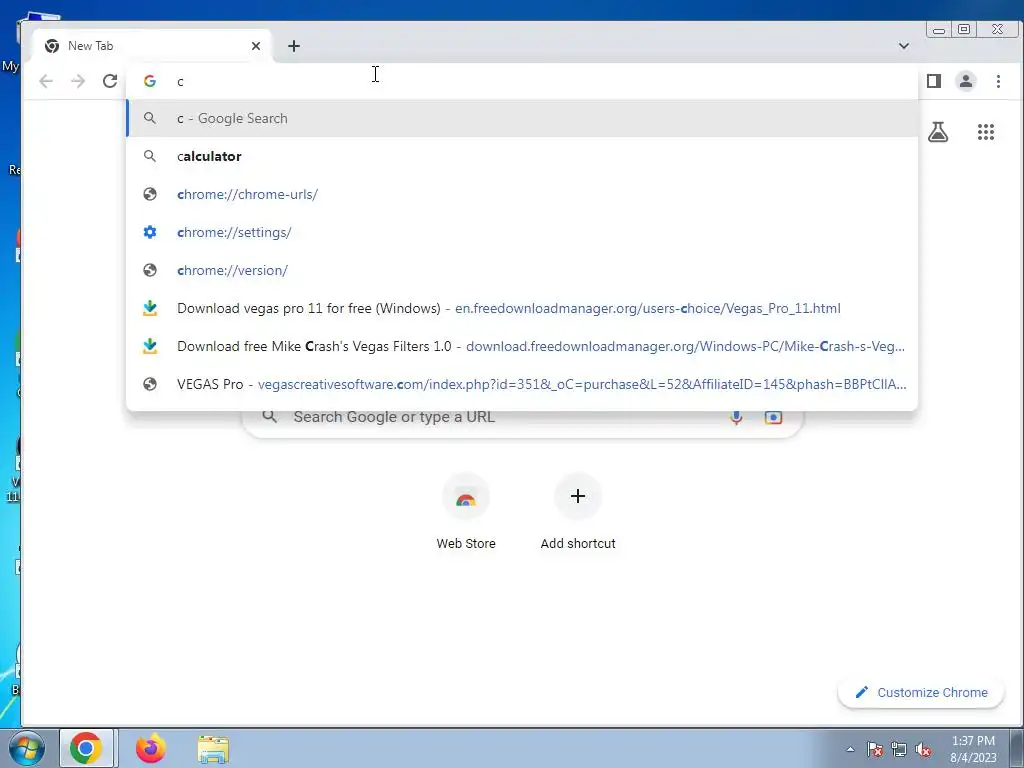
Task: Select chrome://version/ suggestion
Action: click(522, 270)
